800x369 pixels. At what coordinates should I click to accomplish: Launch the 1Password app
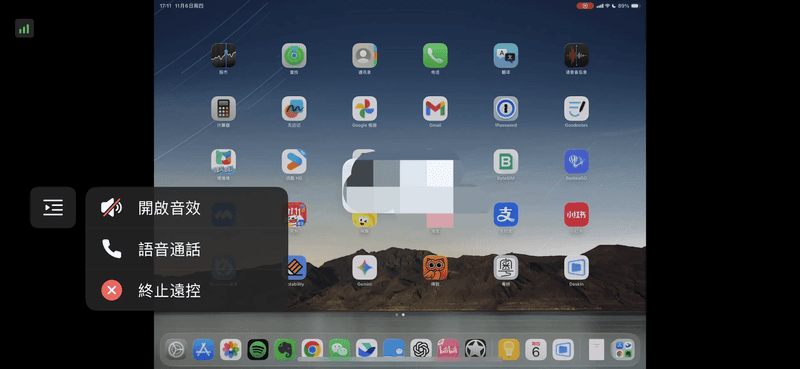pyautogui.click(x=506, y=109)
